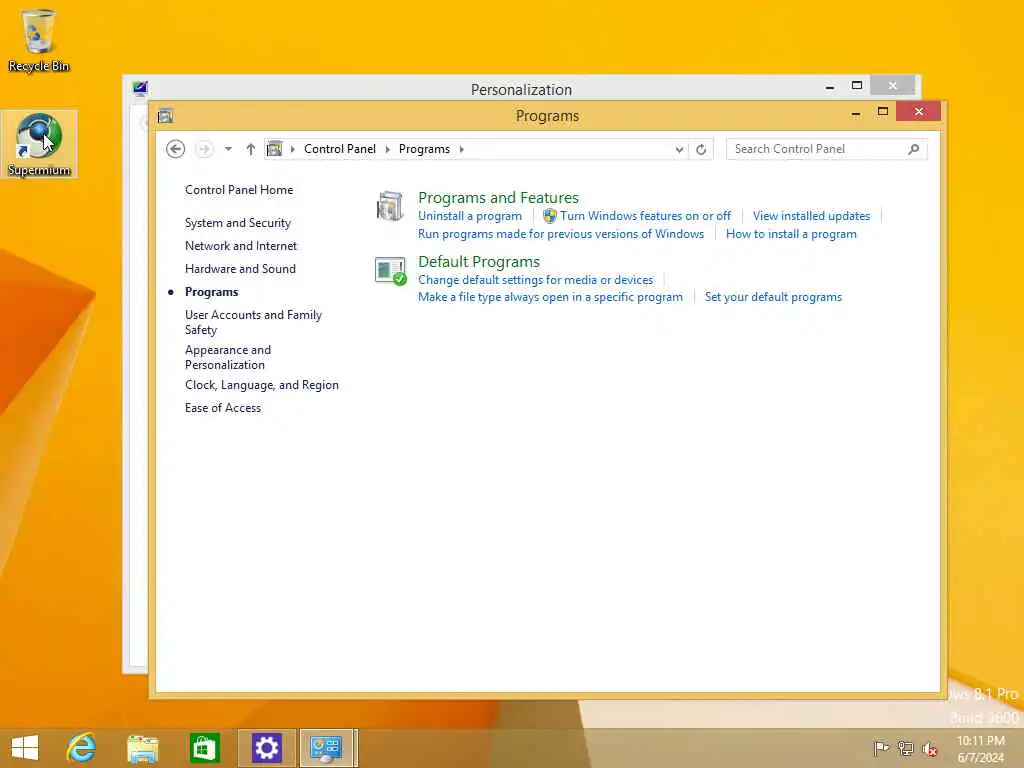
Task: Open View installed updates
Action: tap(811, 216)
